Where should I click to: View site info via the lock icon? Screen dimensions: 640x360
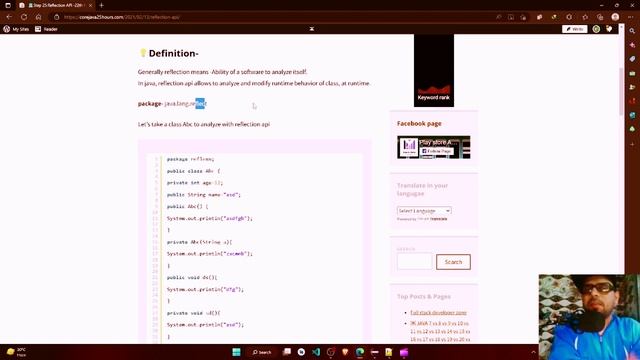point(57,17)
